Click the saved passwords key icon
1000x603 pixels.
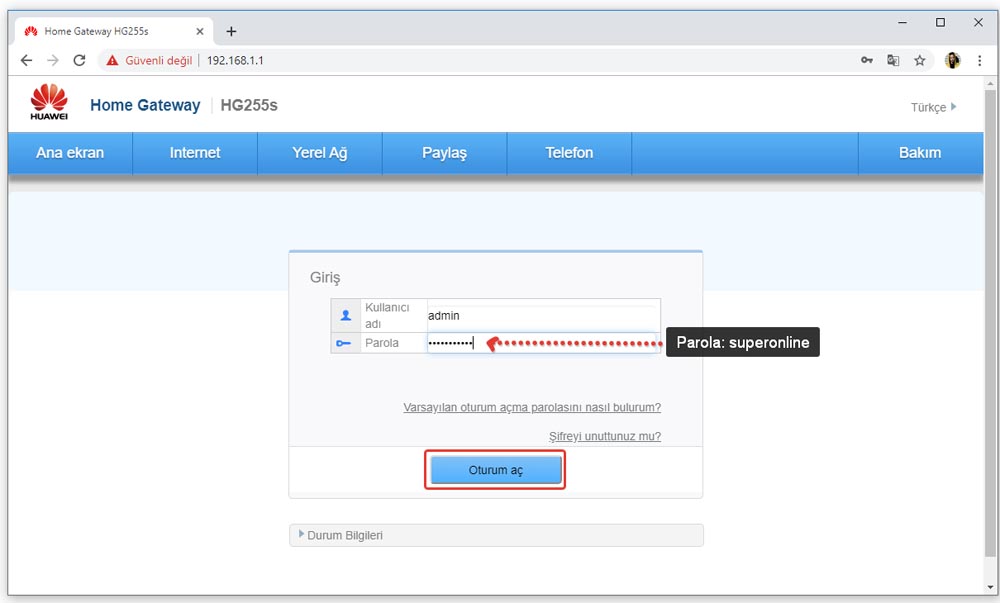pyautogui.click(x=867, y=61)
